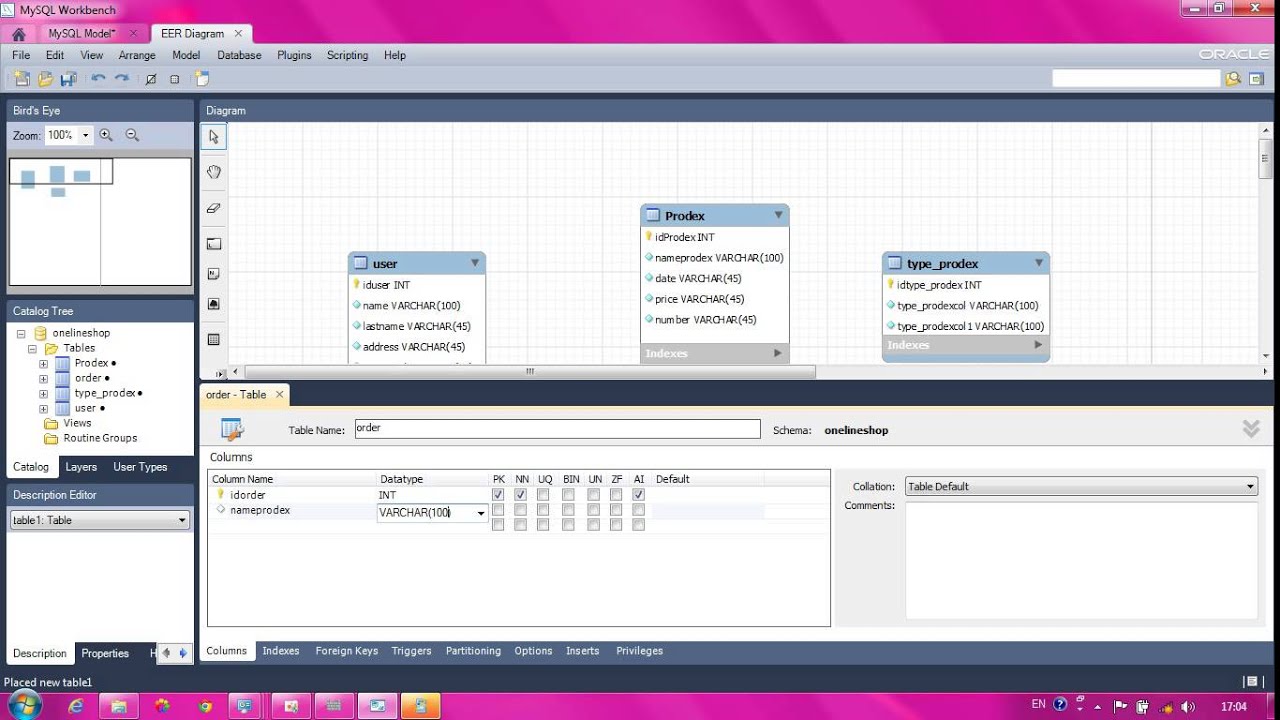Screen dimensions: 1280x720
Task: Click the open model folder icon
Action: point(45,78)
